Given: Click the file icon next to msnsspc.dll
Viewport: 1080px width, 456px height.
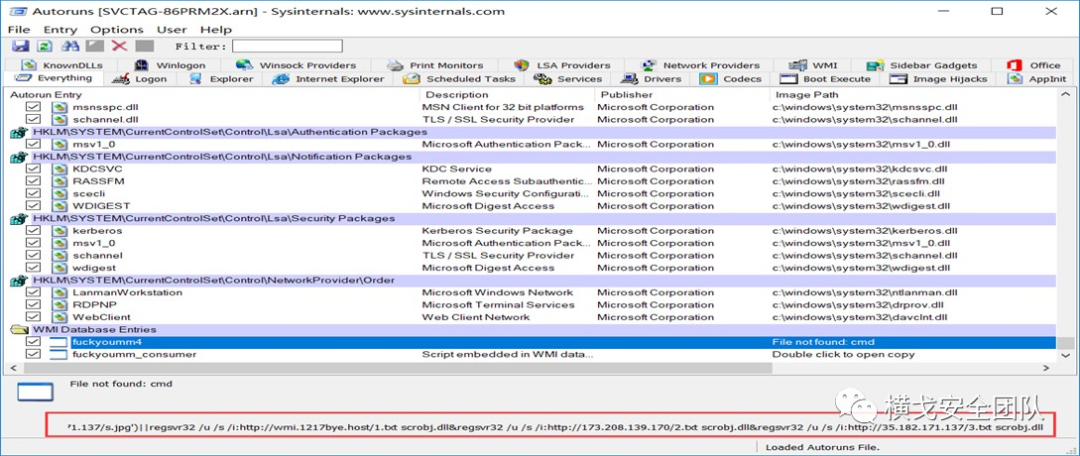Looking at the screenshot, I should click(x=60, y=107).
